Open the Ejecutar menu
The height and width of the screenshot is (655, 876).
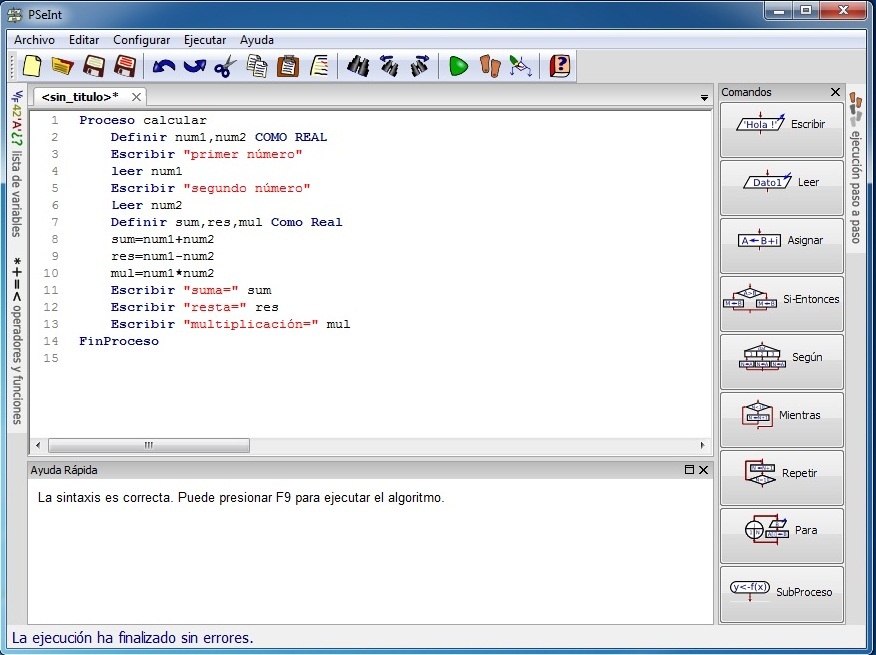204,40
